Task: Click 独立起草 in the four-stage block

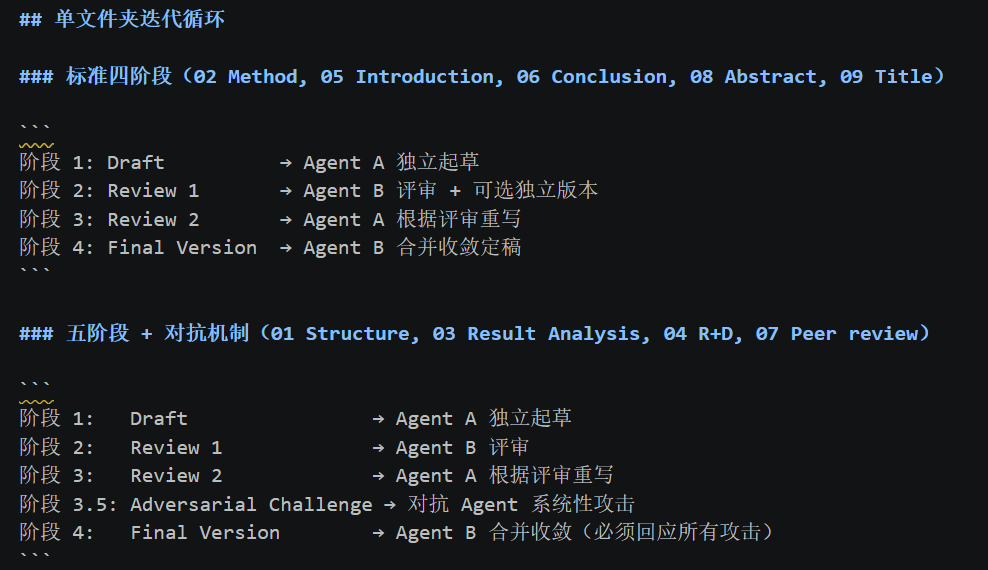Action: click(438, 162)
